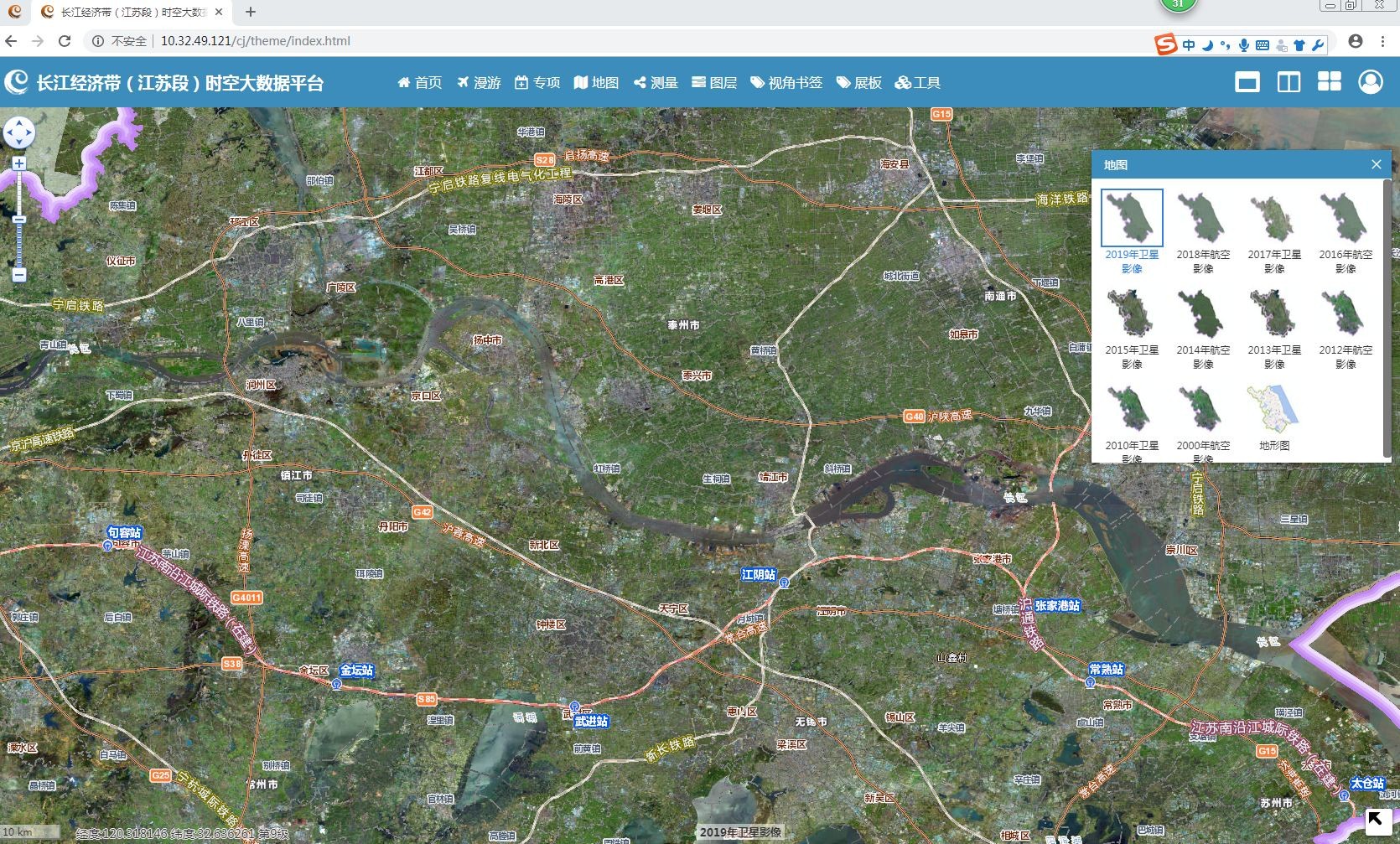The height and width of the screenshot is (844, 1400).
Task: Close the 地图 panel
Action: point(1376,164)
